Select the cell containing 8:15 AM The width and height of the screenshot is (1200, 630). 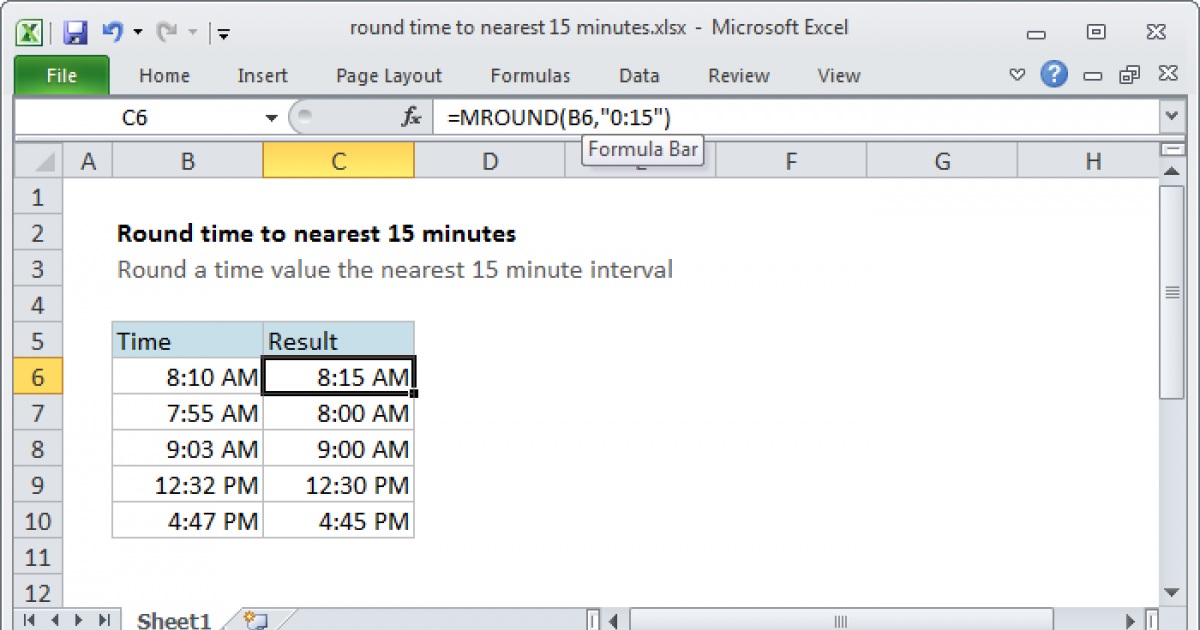click(339, 377)
